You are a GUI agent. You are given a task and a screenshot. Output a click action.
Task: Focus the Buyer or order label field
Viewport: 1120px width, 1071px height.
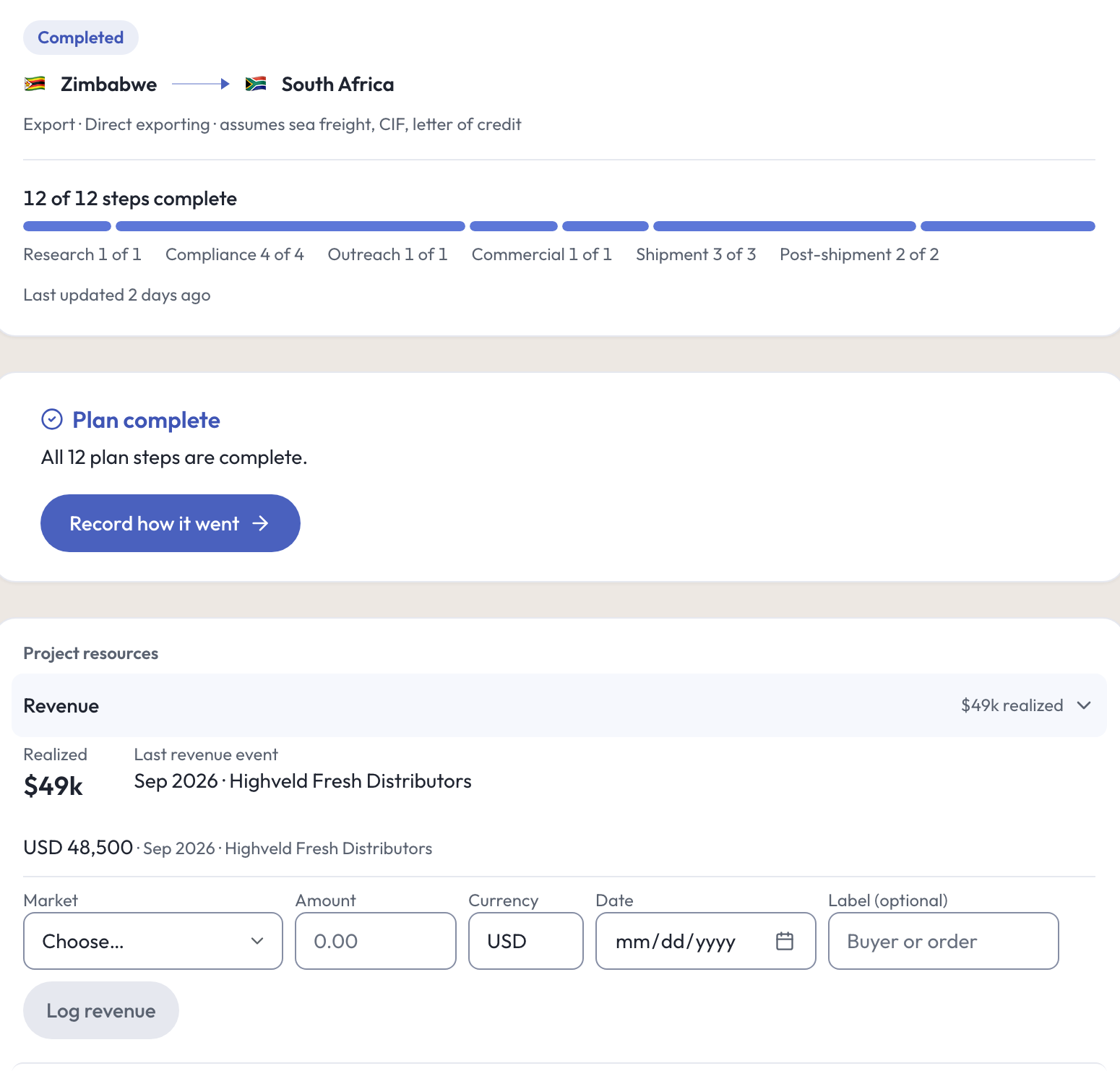[x=944, y=941]
